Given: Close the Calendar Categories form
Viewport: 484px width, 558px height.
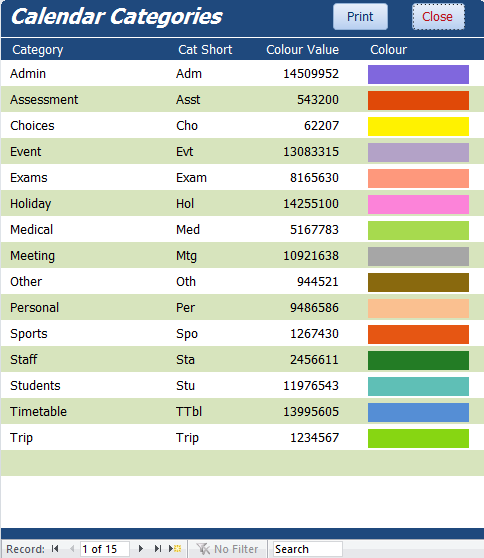Looking at the screenshot, I should click(438, 17).
